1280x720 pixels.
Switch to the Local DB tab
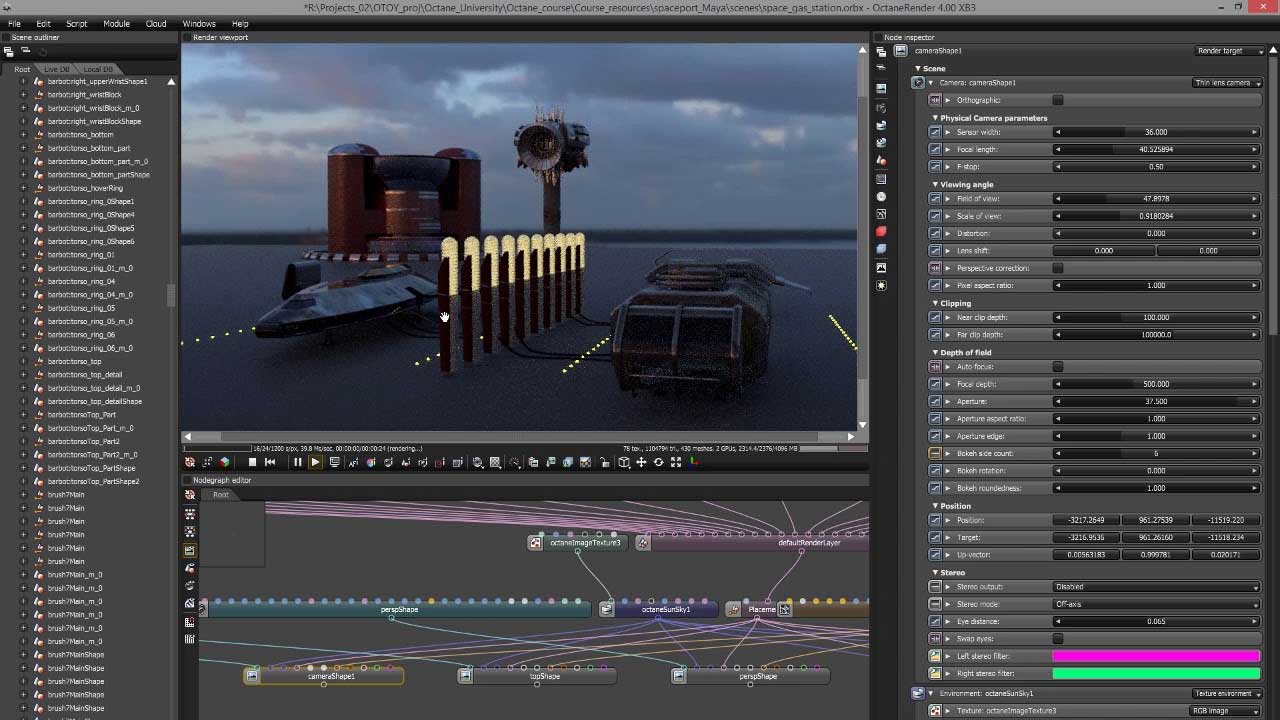coord(98,69)
